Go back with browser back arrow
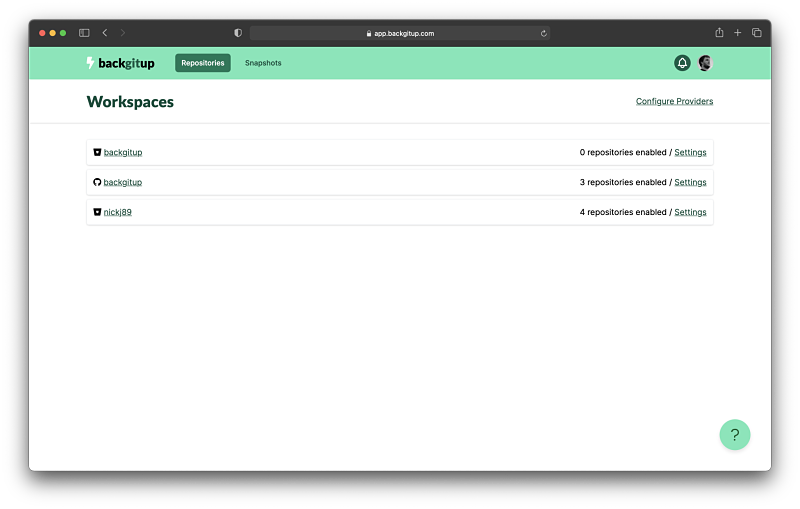Image resolution: width=800 pixels, height=509 pixels. 105,33
